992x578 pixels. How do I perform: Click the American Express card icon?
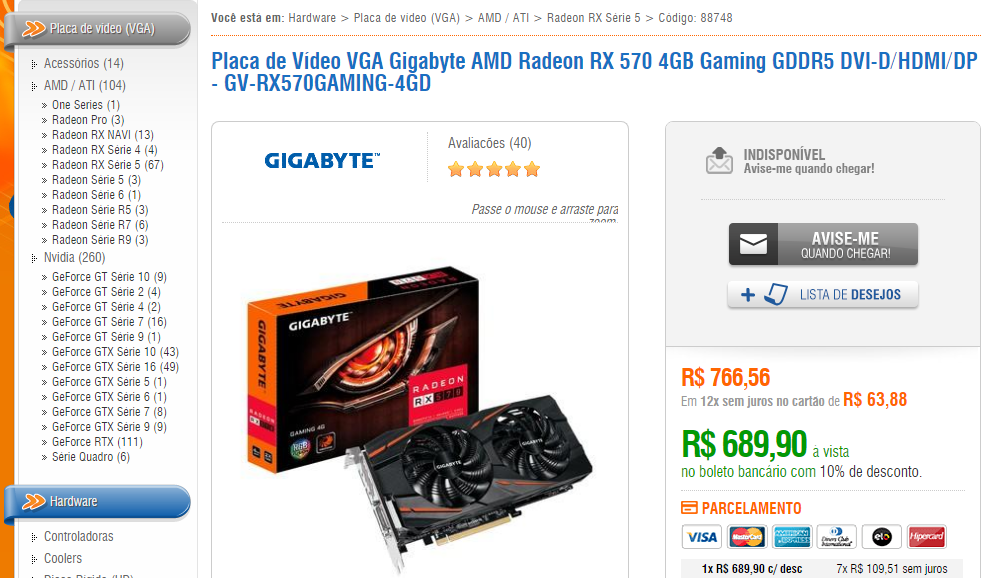click(791, 537)
